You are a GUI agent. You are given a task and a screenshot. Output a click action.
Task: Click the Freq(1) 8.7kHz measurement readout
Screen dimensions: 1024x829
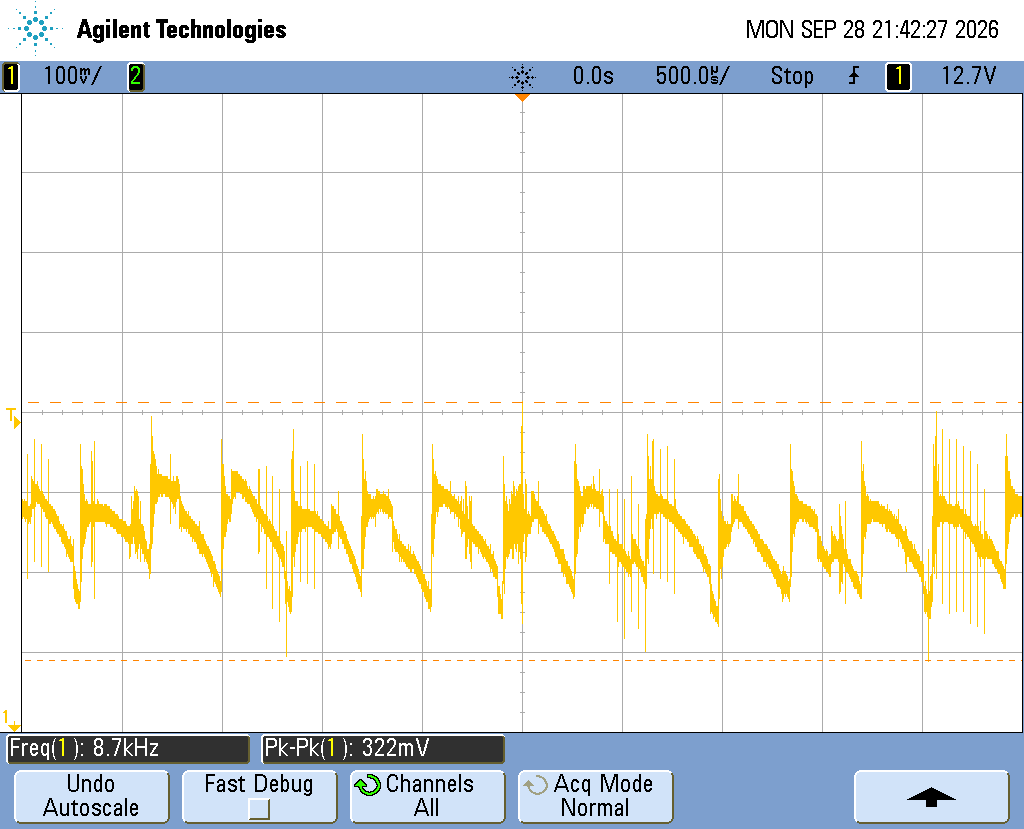128,749
